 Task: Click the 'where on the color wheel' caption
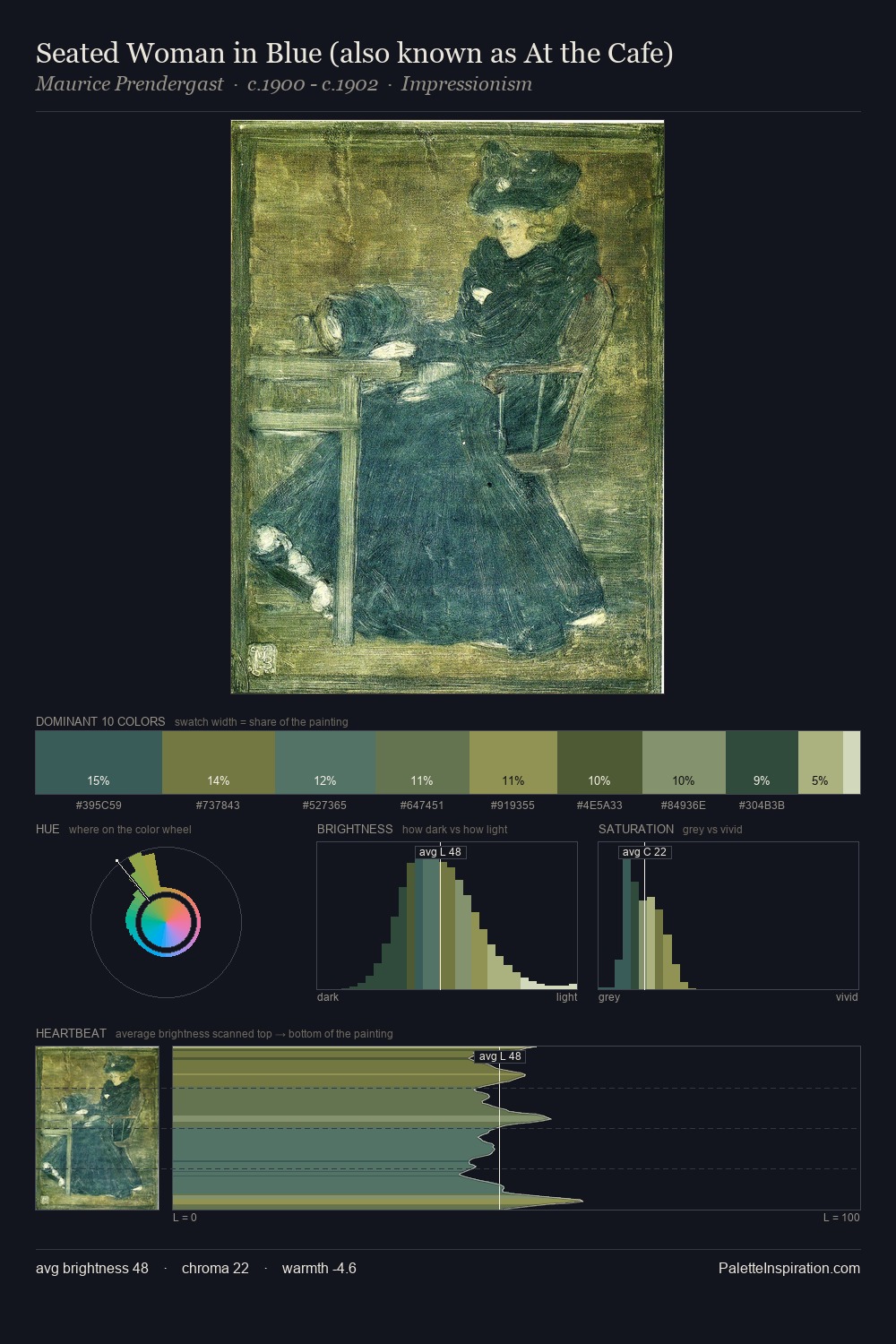tap(130, 830)
